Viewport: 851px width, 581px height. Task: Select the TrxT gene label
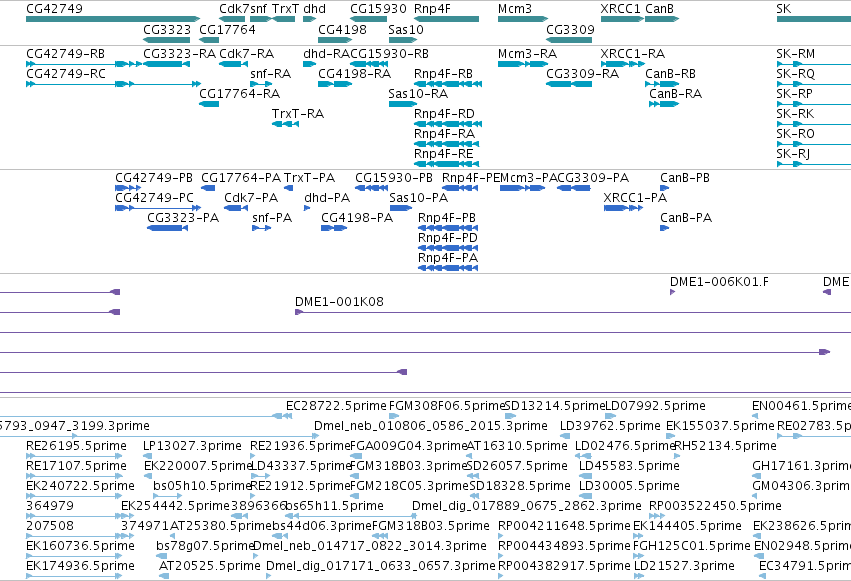(285, 9)
